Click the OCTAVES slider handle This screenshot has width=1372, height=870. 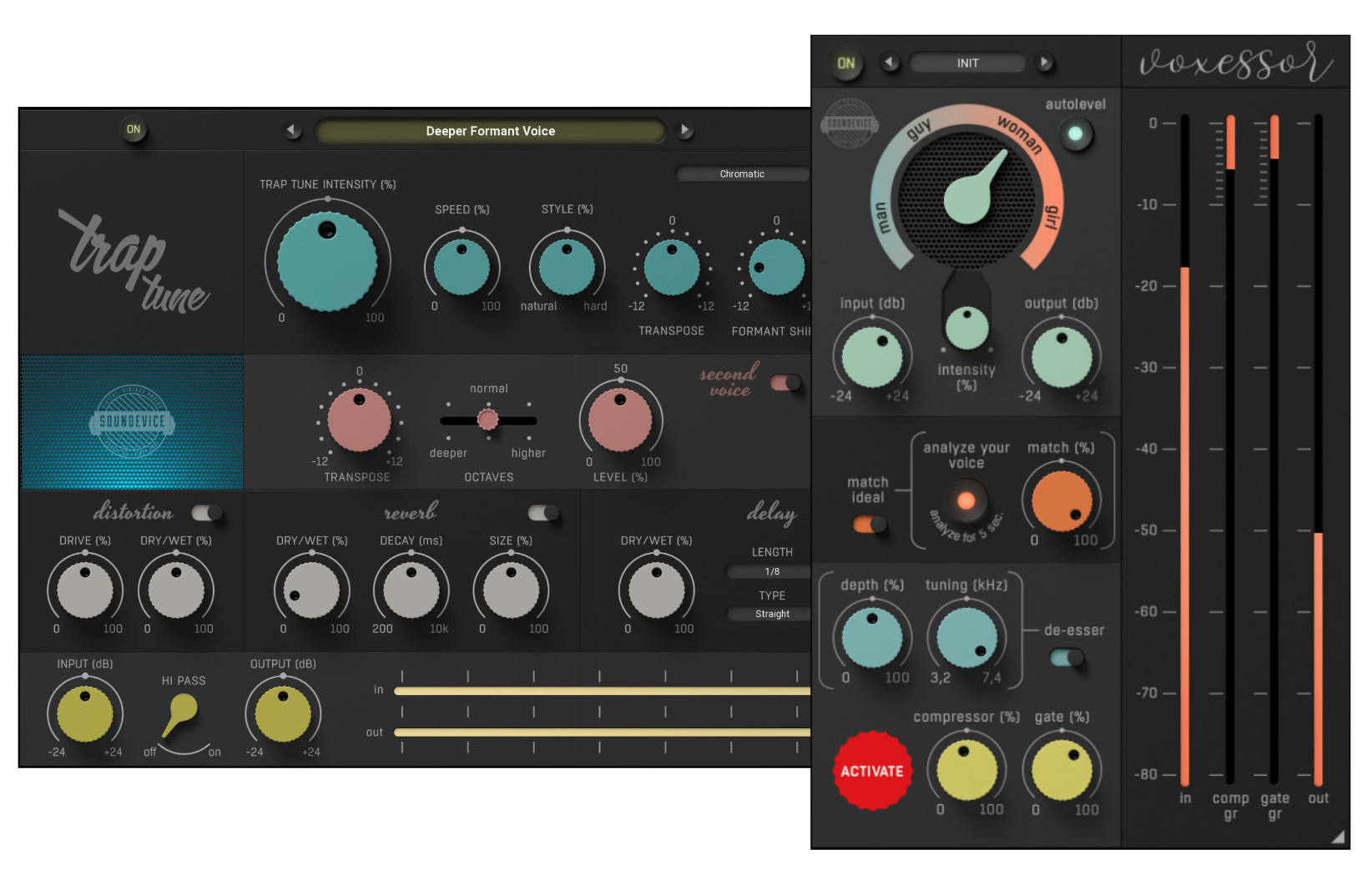[487, 420]
